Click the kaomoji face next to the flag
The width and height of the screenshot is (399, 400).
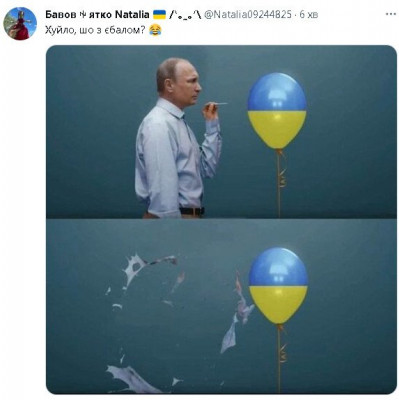coord(185,15)
